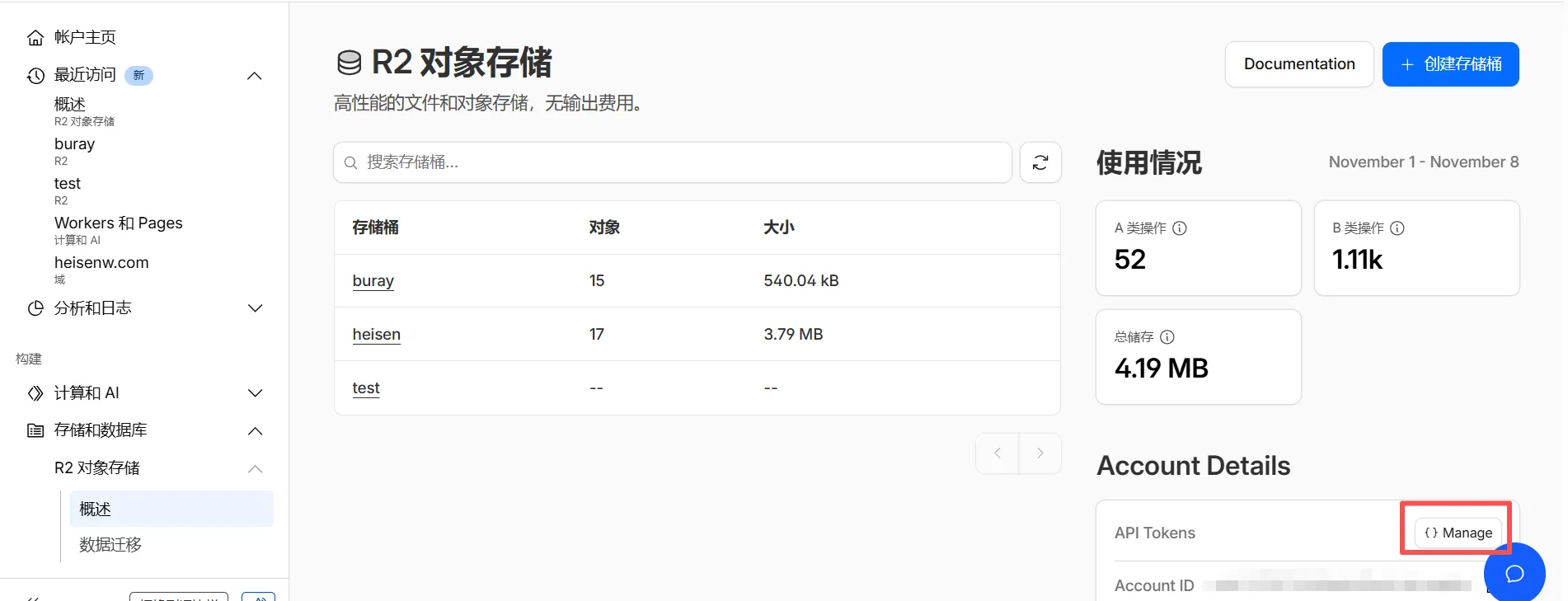Click the 540.04 kB size cell

click(x=801, y=281)
